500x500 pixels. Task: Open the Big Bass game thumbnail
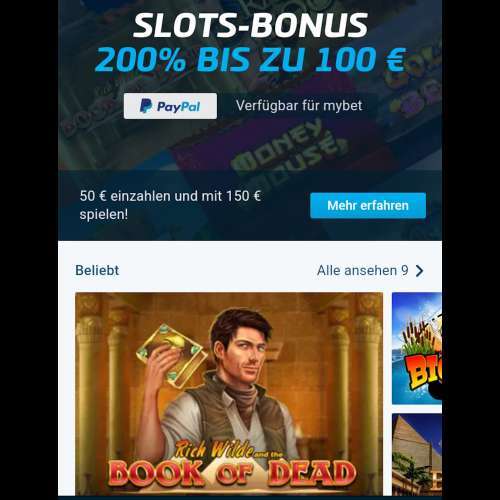click(417, 348)
